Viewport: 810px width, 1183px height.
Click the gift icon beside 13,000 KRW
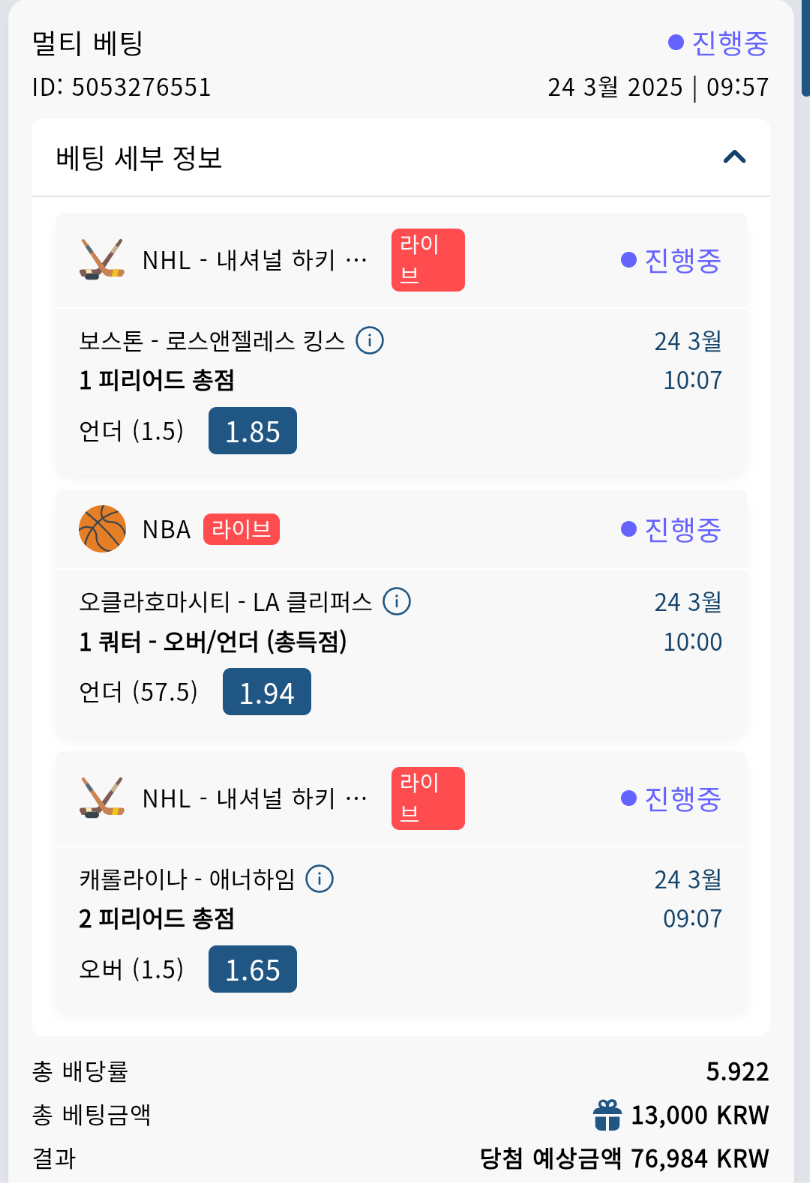[607, 1114]
